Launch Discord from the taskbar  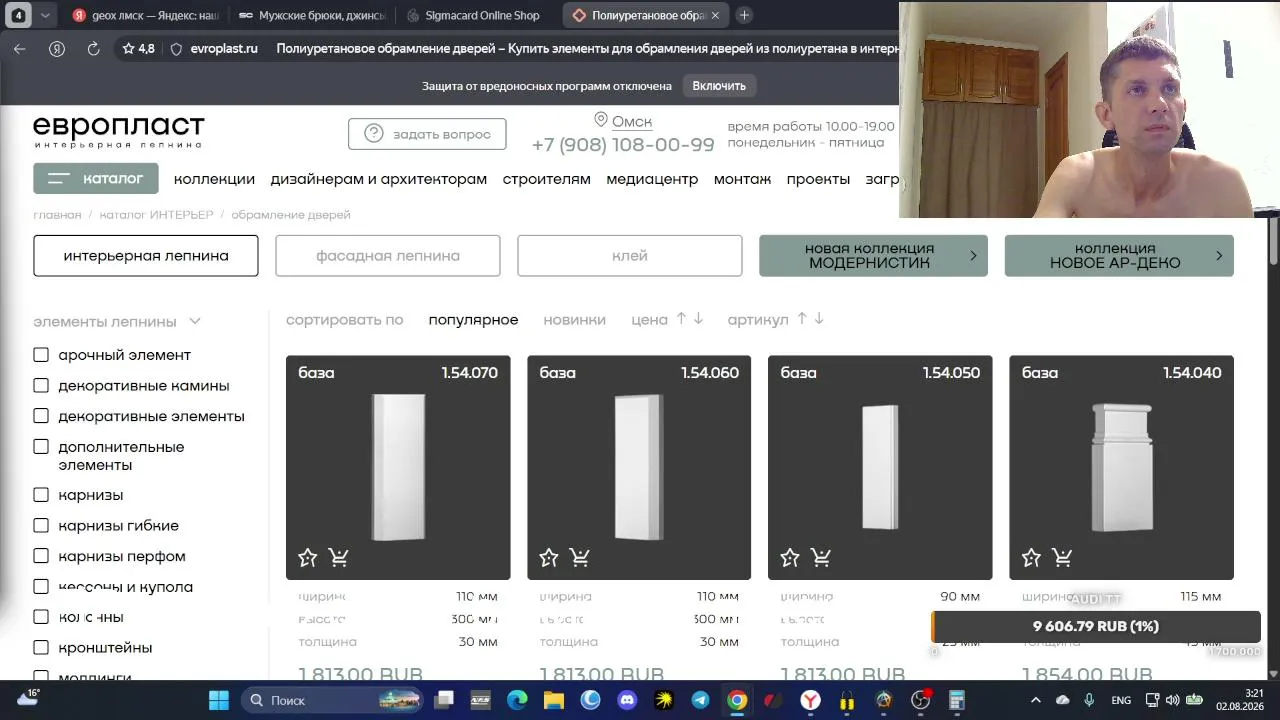click(627, 700)
